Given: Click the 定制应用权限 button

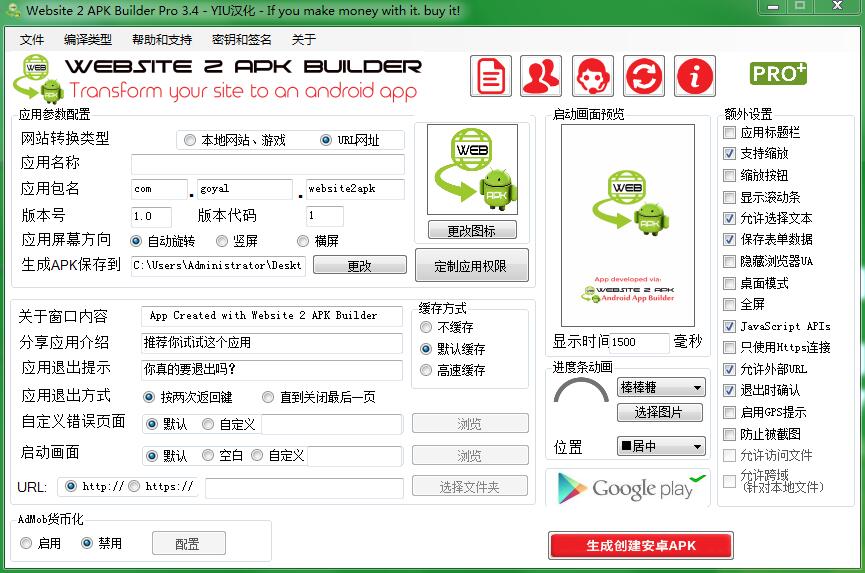Looking at the screenshot, I should 472,266.
